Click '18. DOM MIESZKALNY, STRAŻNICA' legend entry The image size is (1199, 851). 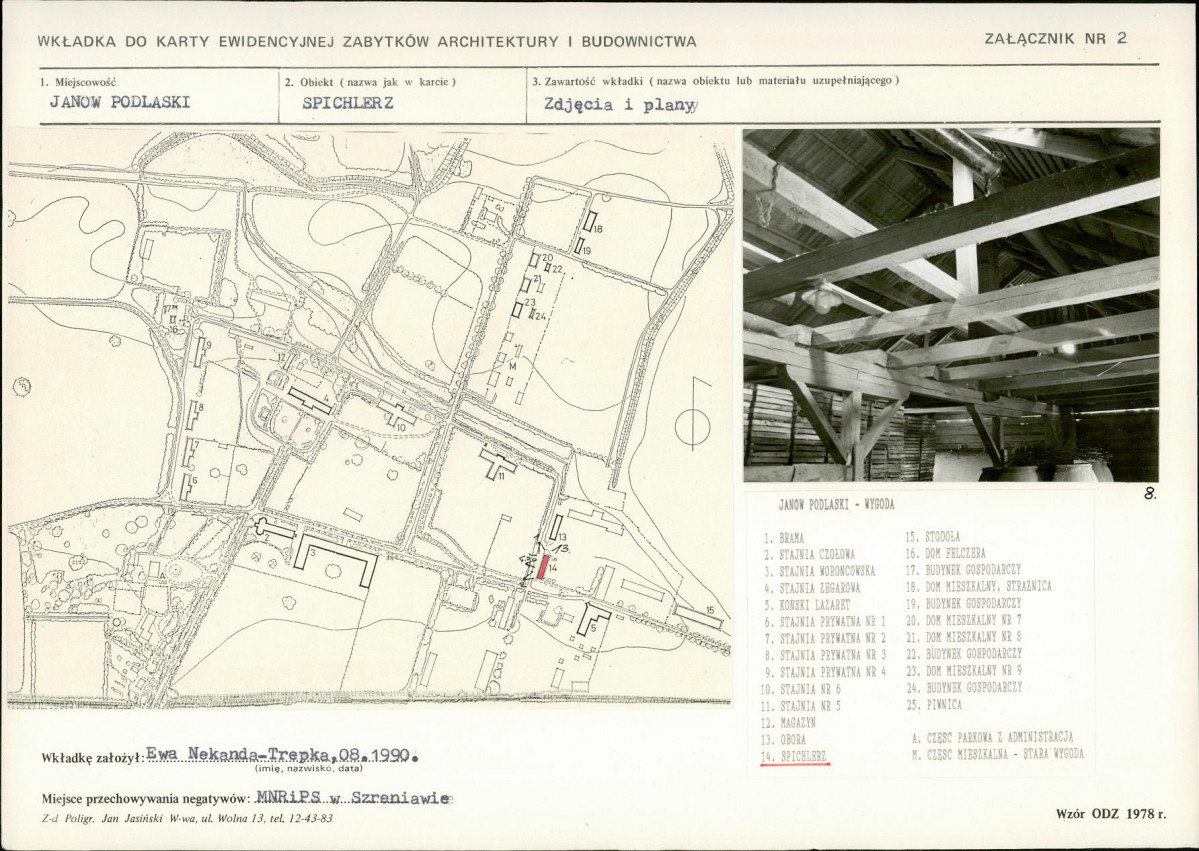978,587
